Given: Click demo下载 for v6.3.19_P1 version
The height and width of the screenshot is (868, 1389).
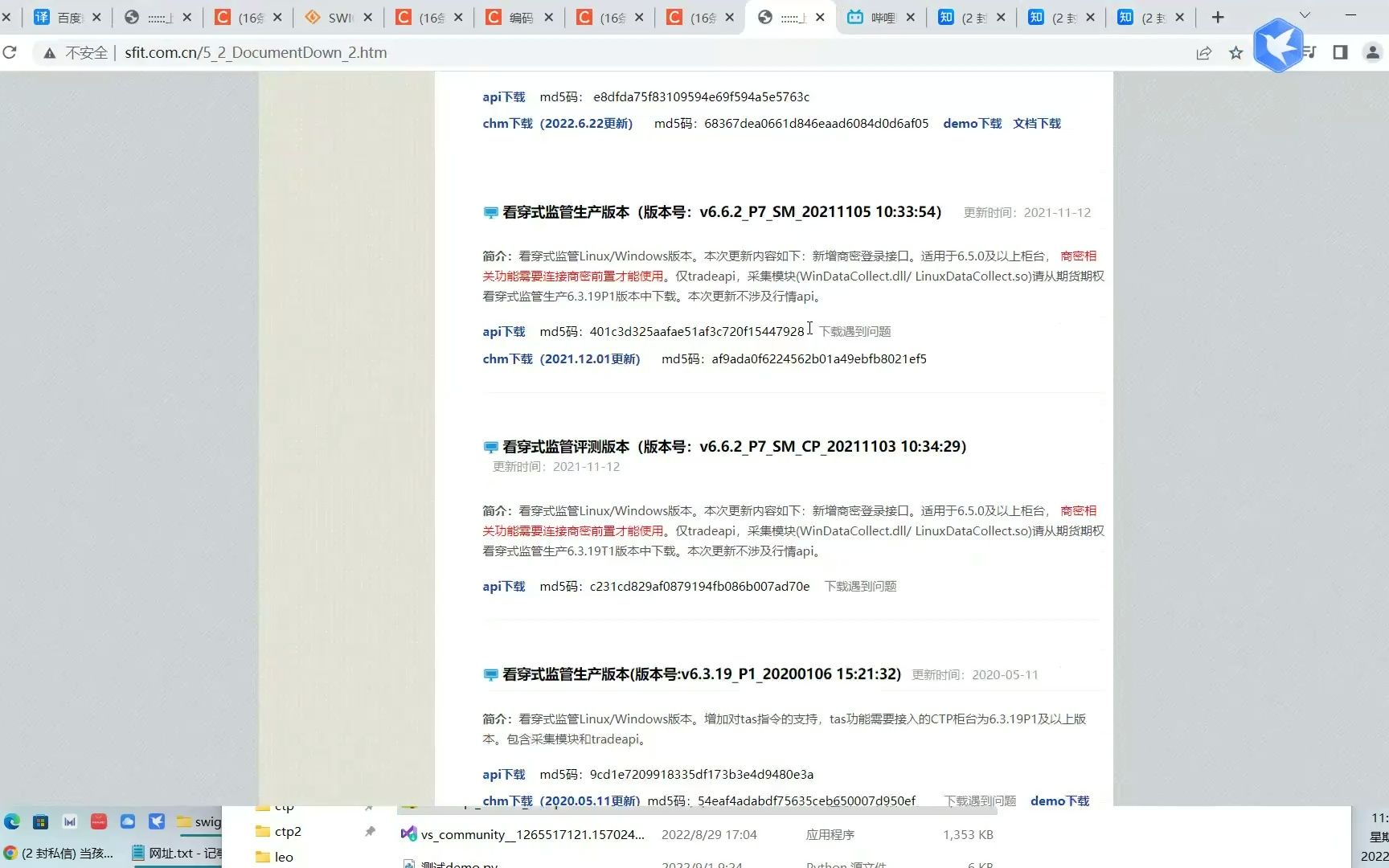Looking at the screenshot, I should (x=1059, y=800).
